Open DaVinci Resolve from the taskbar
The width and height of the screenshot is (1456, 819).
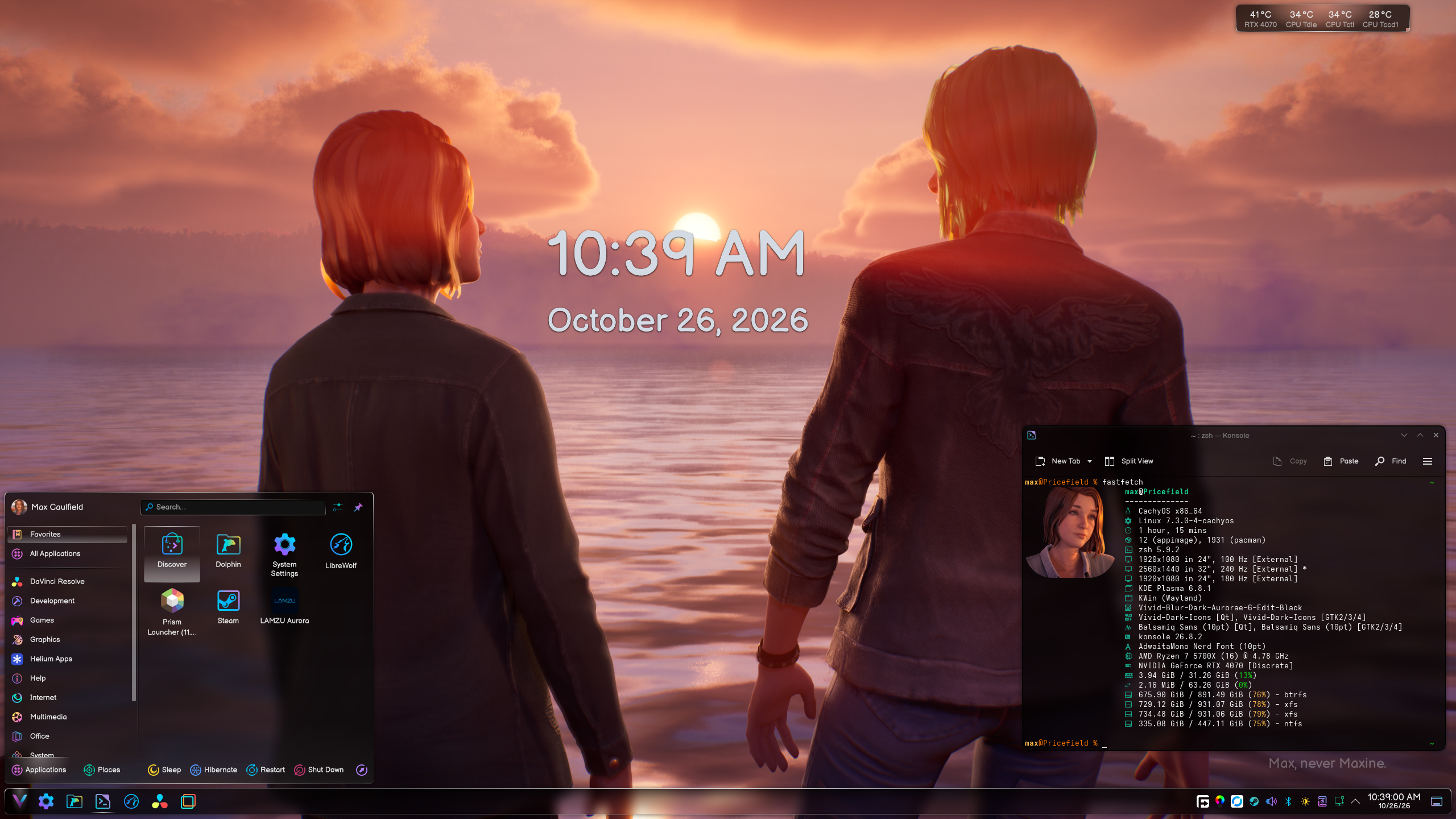160,801
